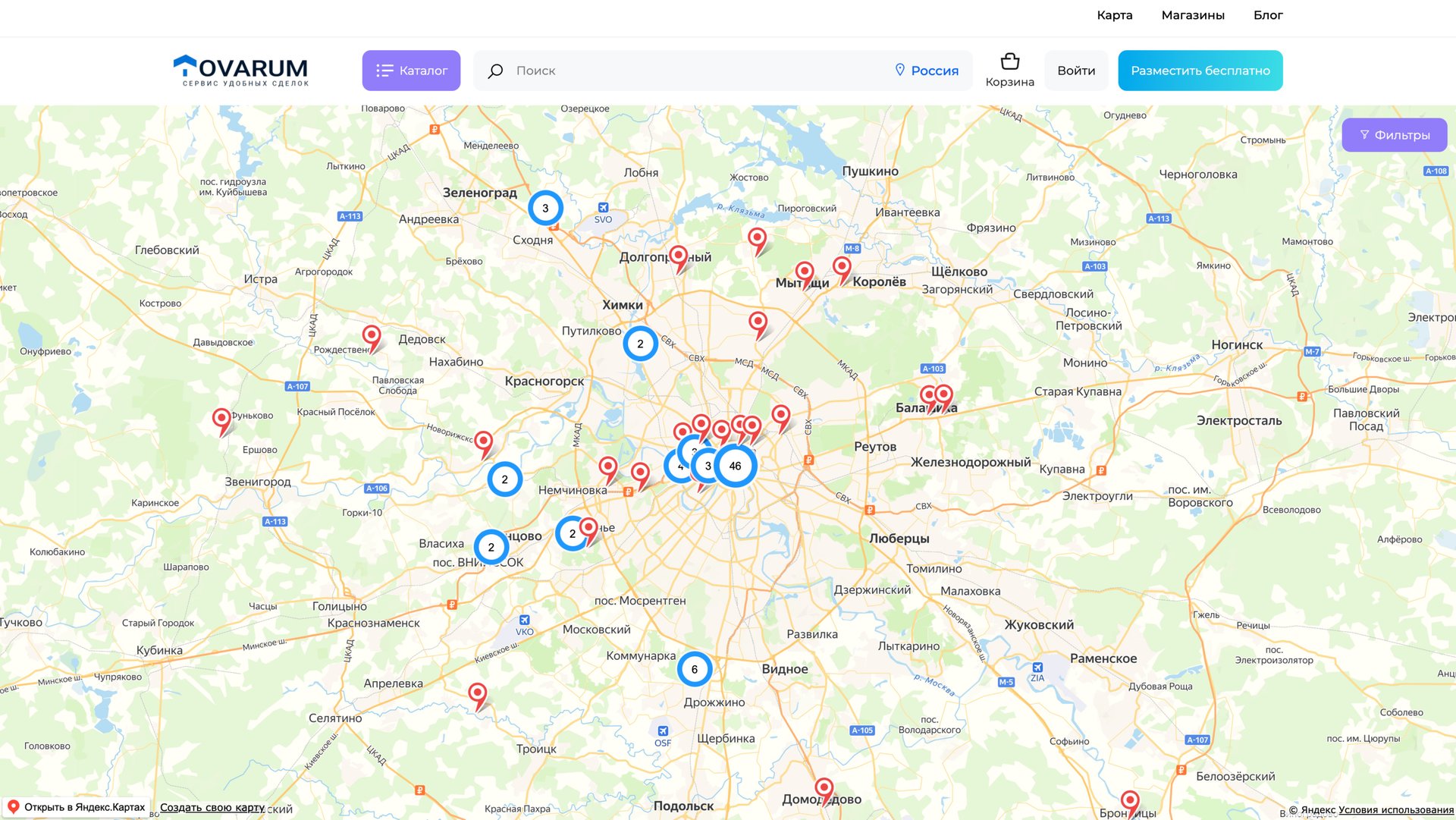
Task: Click the Войти button
Action: 1075,71
